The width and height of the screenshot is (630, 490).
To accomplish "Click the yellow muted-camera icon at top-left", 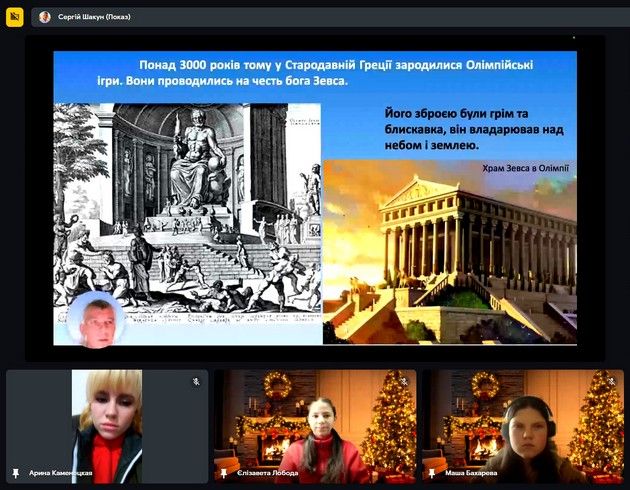I will coord(15,17).
